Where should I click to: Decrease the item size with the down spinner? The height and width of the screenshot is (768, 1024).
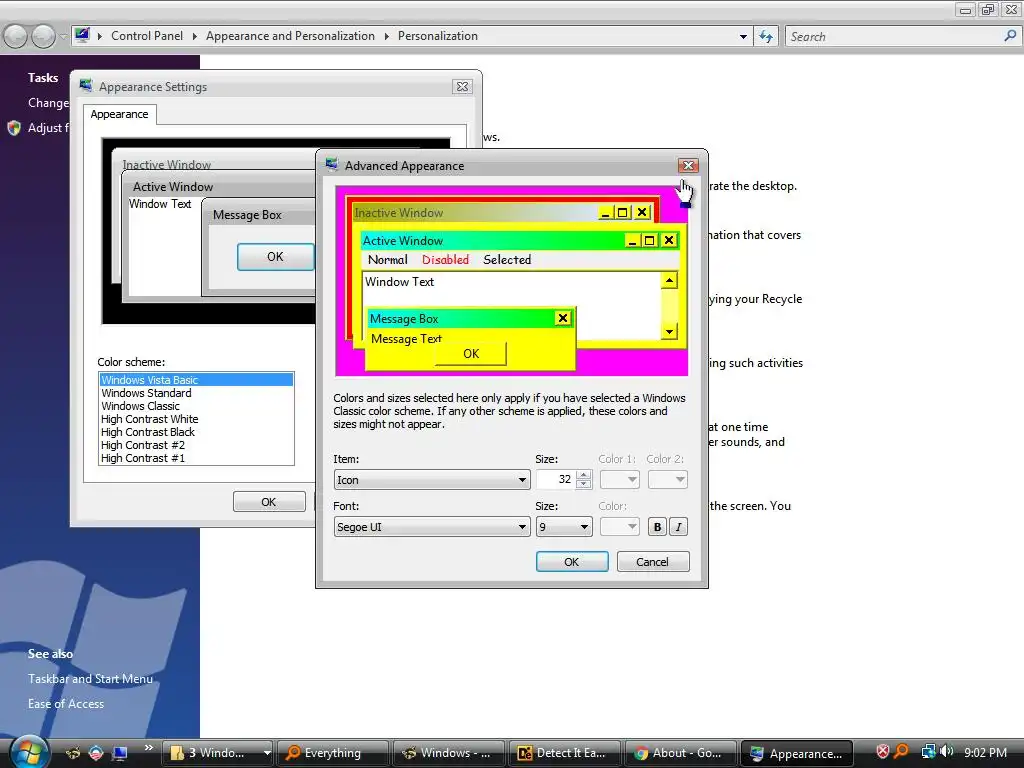point(584,484)
